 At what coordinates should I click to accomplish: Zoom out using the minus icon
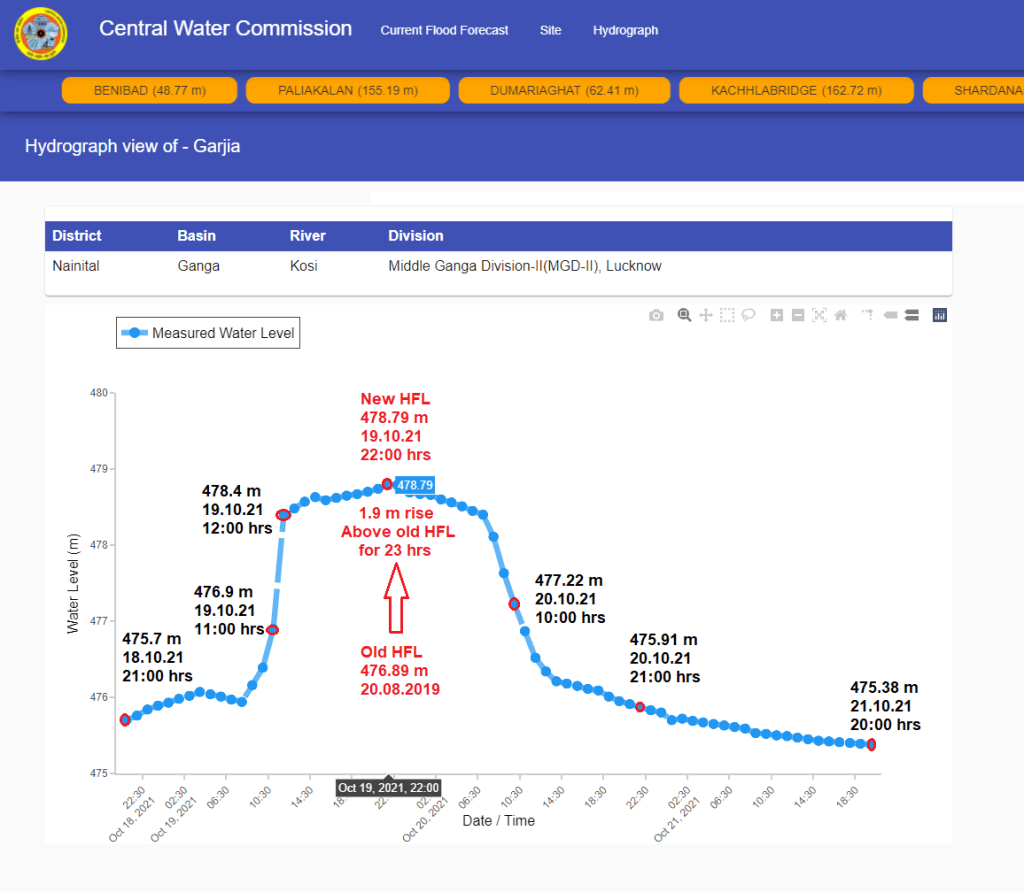point(798,315)
